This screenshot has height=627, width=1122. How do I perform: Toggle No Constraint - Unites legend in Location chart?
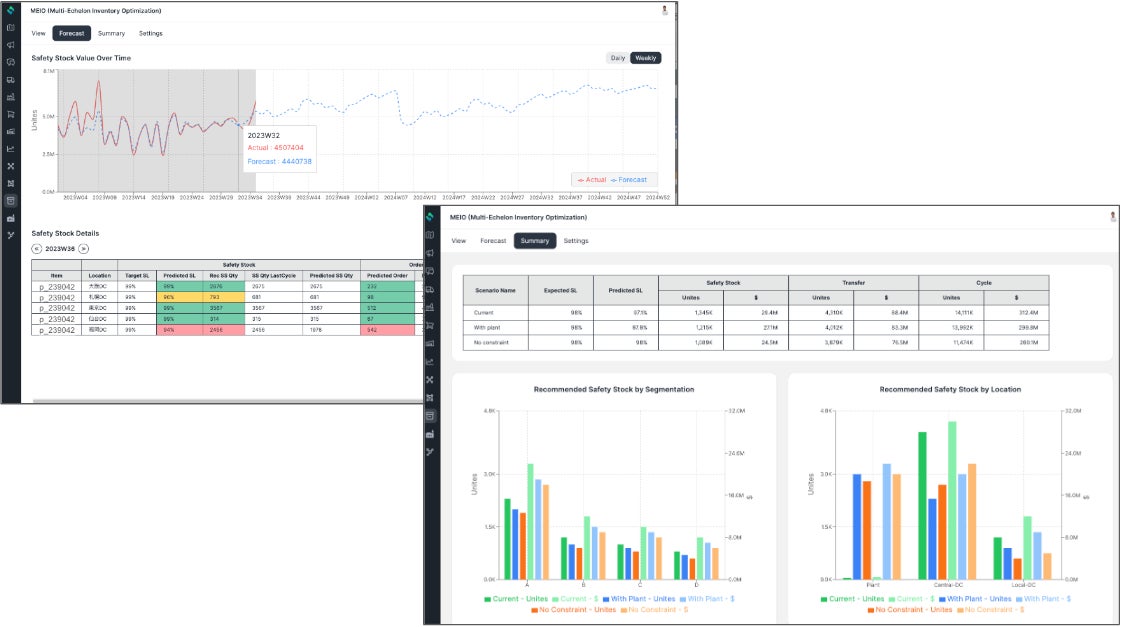[x=910, y=610]
